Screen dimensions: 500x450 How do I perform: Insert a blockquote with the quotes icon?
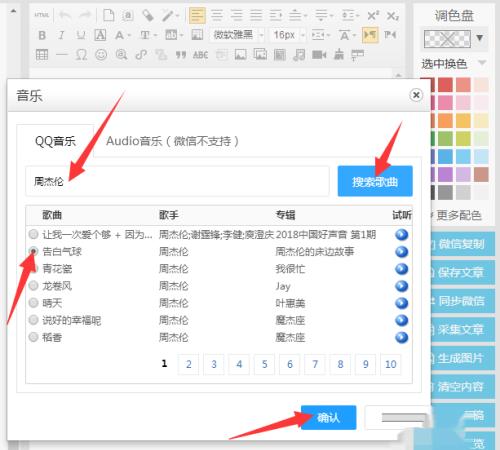point(181,55)
